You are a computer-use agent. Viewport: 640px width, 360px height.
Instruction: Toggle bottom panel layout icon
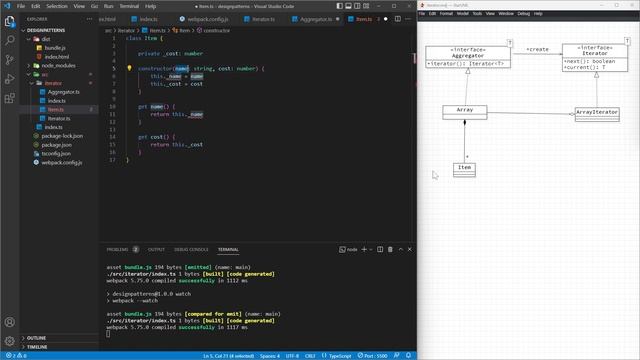click(x=349, y=6)
